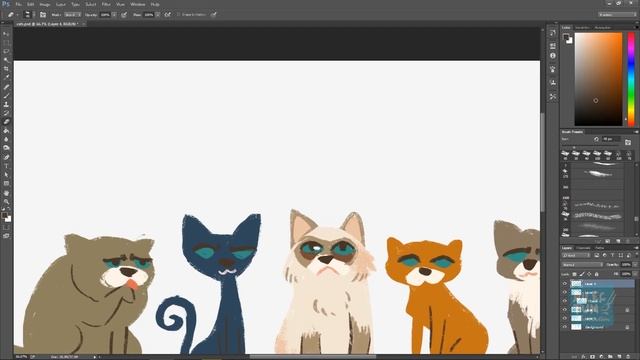Open the History panel icon in dock
This screenshot has width=640, height=360.
point(553,33)
